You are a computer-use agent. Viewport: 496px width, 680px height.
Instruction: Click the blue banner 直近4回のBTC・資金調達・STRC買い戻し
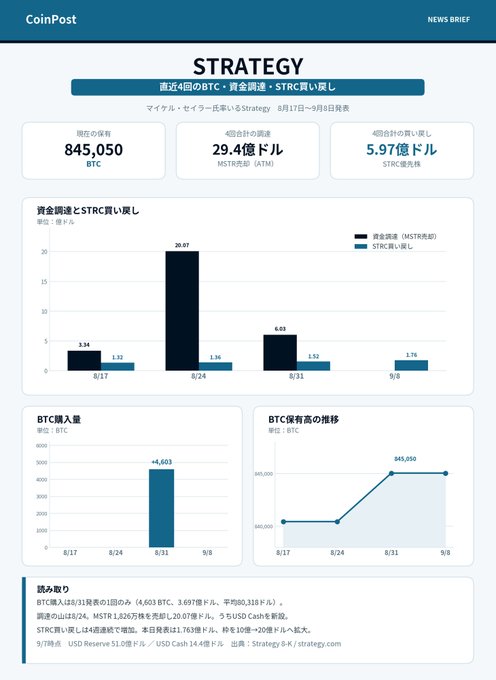248,87
